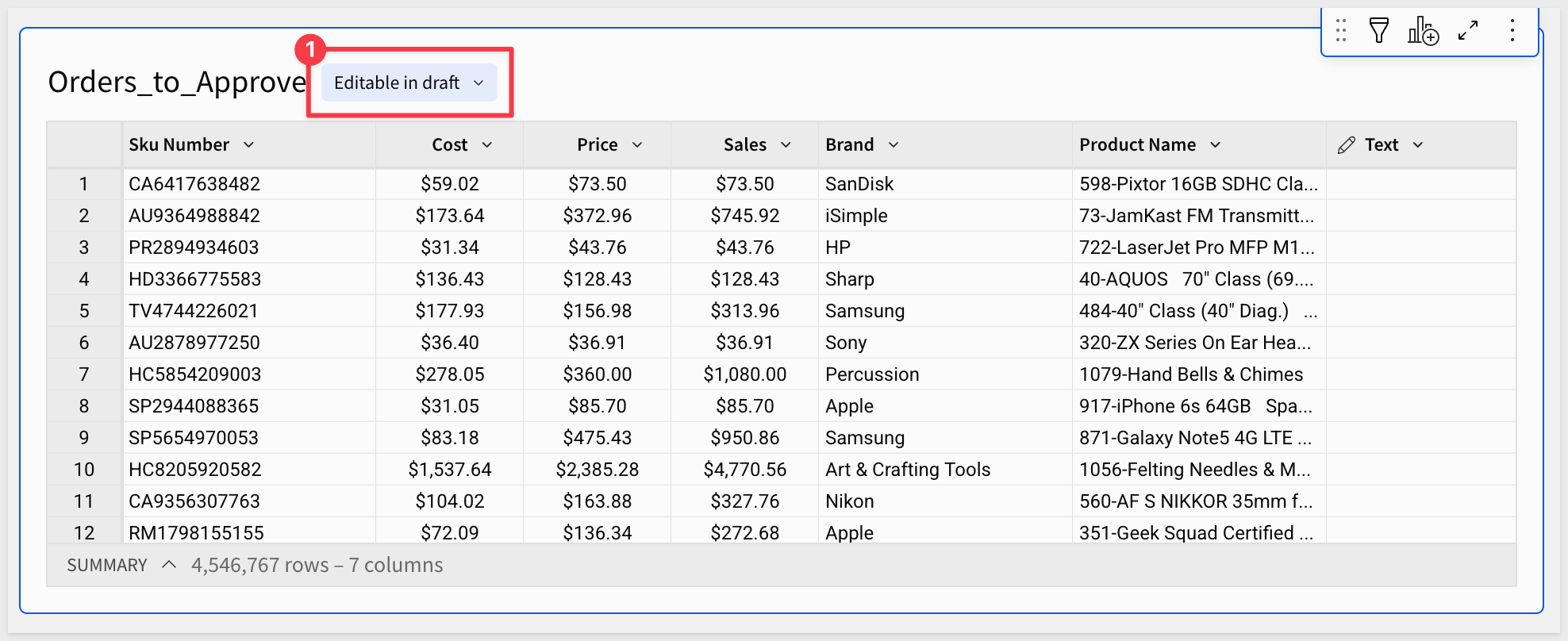
Task: Open Product Name column dropdown arrow
Action: pyautogui.click(x=1216, y=145)
